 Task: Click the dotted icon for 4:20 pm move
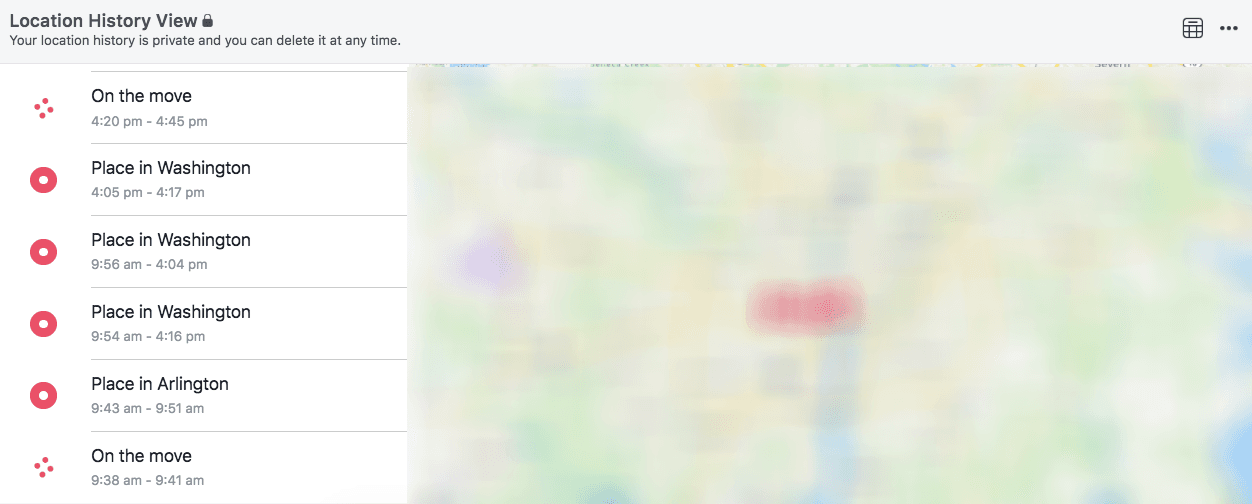point(43,108)
